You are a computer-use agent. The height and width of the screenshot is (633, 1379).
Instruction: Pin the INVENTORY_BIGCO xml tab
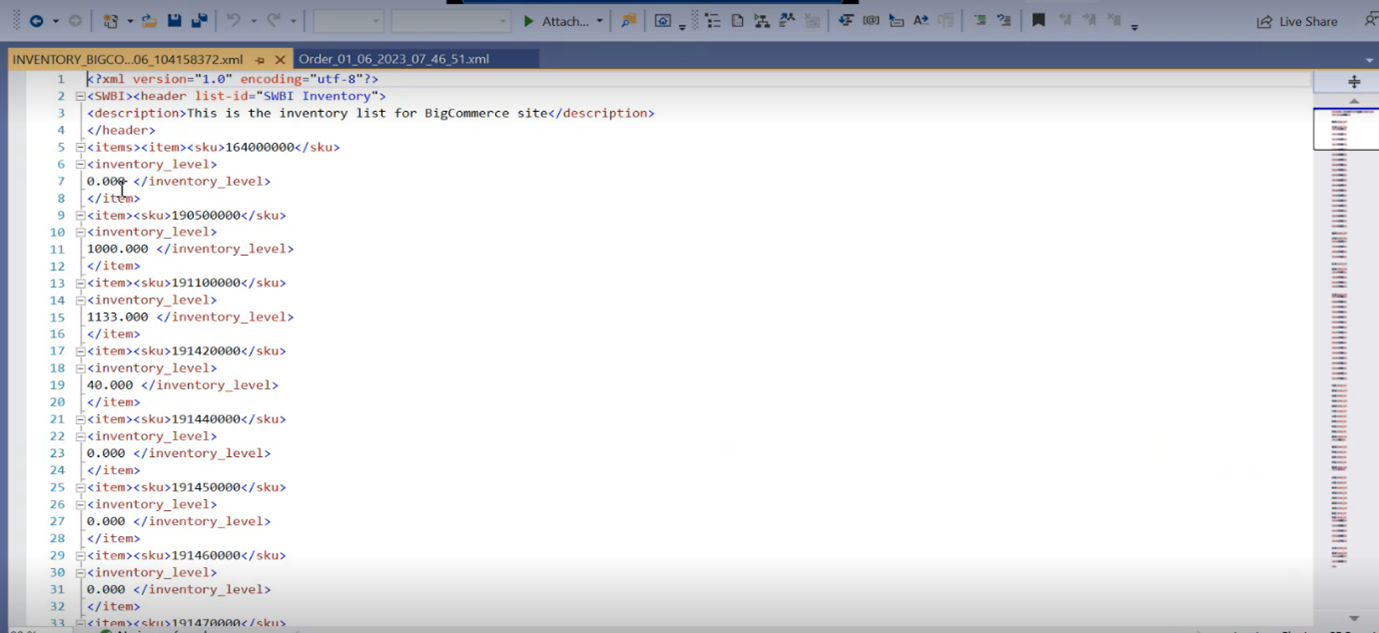[x=260, y=60]
